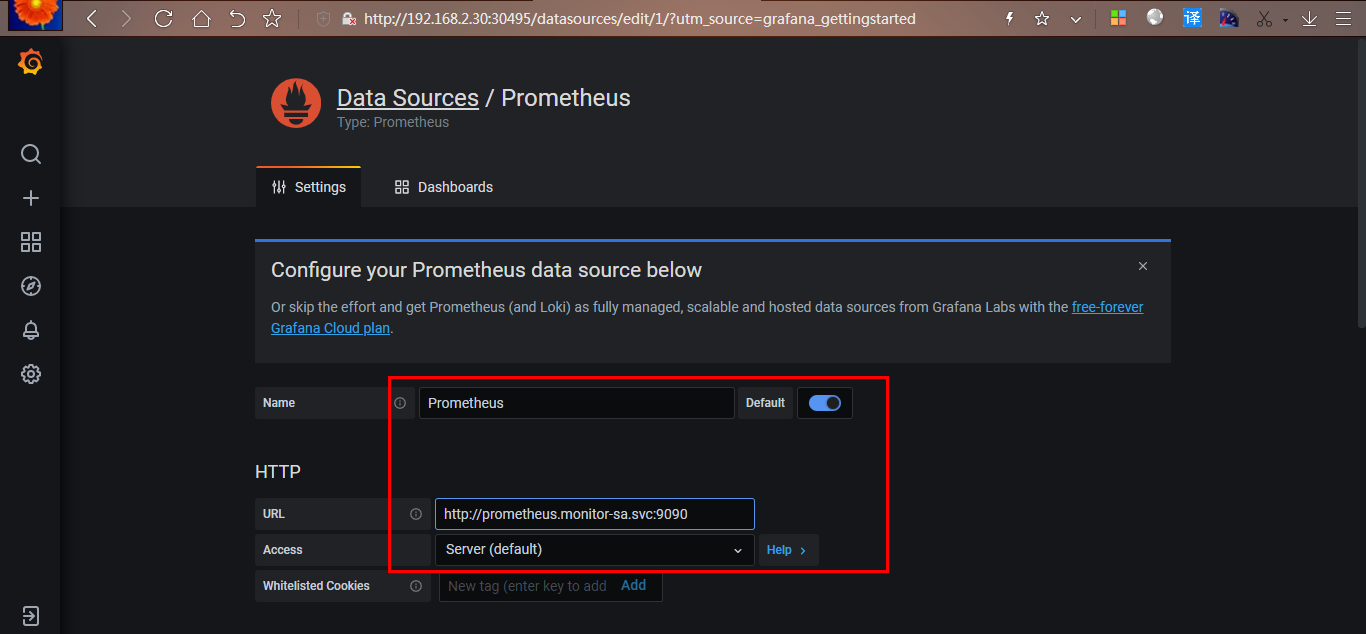The height and width of the screenshot is (634, 1366).
Task: Switch to the Settings tab
Action: click(309, 187)
